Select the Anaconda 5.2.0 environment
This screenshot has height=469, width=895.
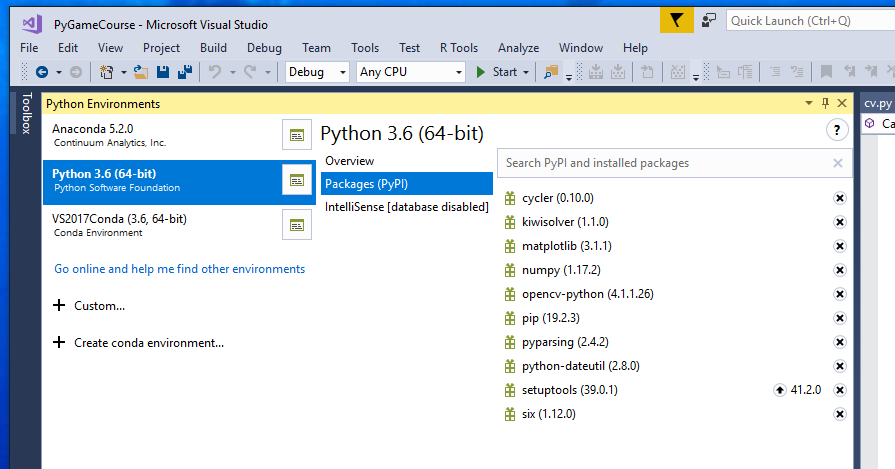click(162, 135)
